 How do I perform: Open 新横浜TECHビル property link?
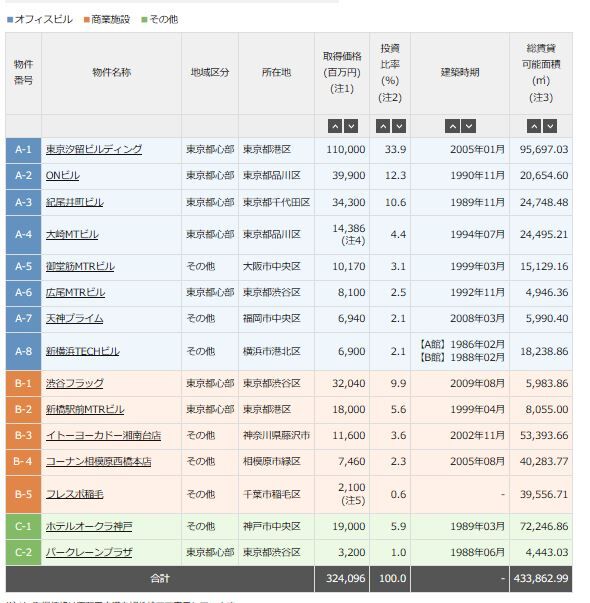tap(83, 351)
